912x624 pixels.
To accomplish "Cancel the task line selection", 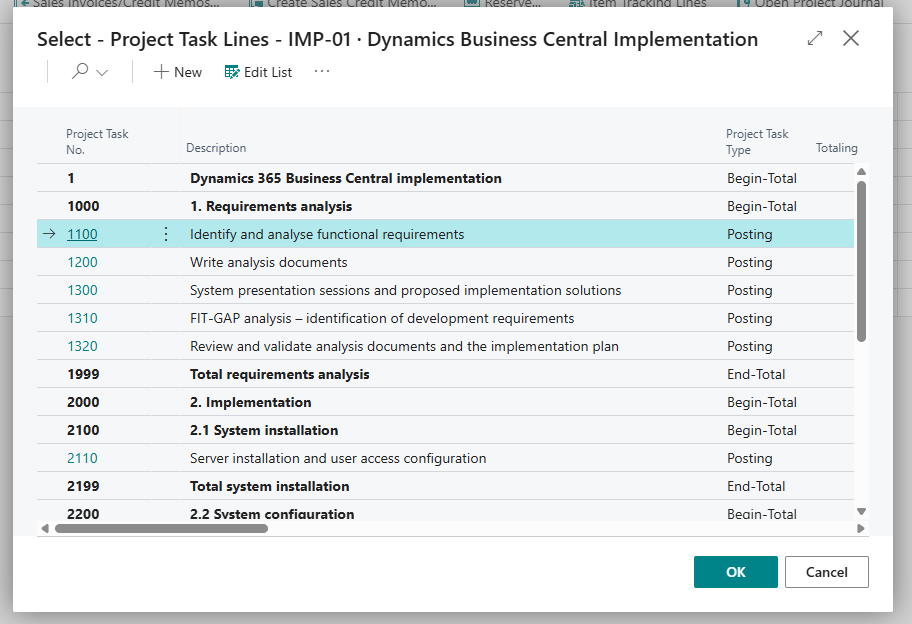I will [x=826, y=572].
